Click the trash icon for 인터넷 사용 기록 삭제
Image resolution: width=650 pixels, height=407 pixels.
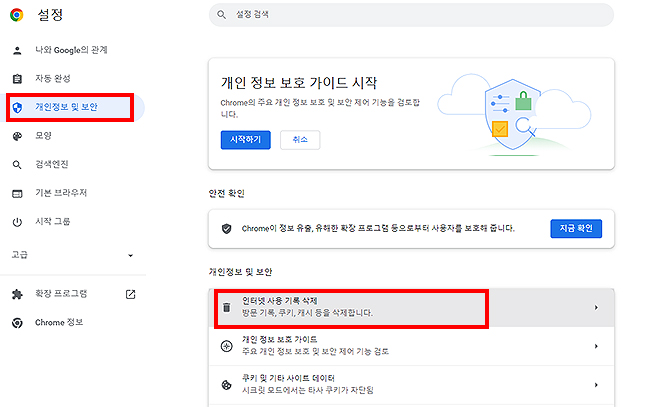pyautogui.click(x=226, y=307)
